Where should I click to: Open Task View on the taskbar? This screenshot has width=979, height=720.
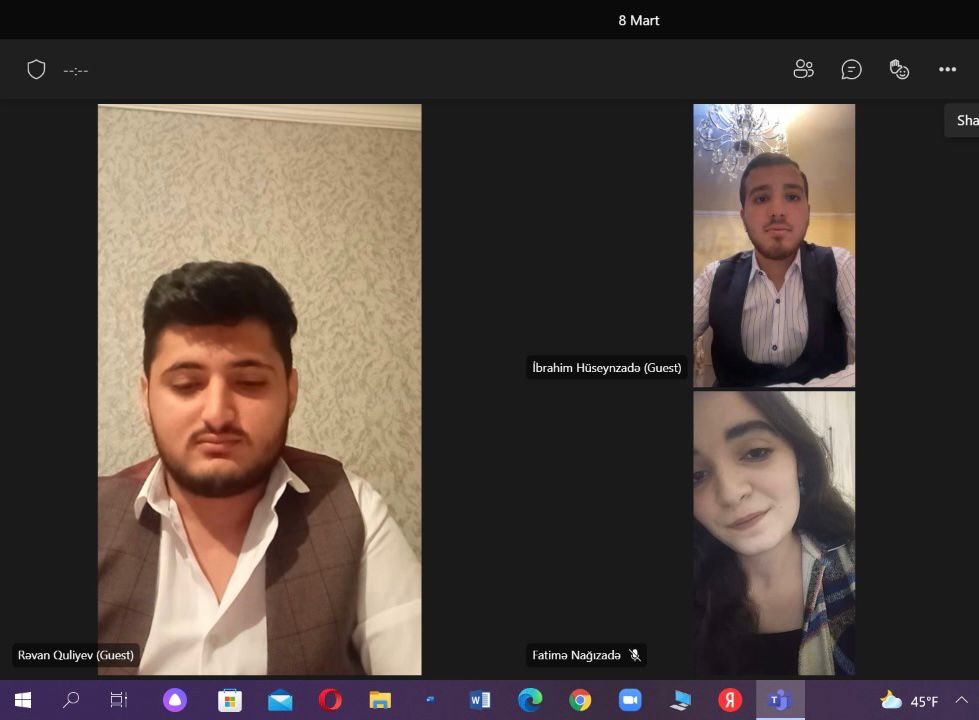(119, 700)
